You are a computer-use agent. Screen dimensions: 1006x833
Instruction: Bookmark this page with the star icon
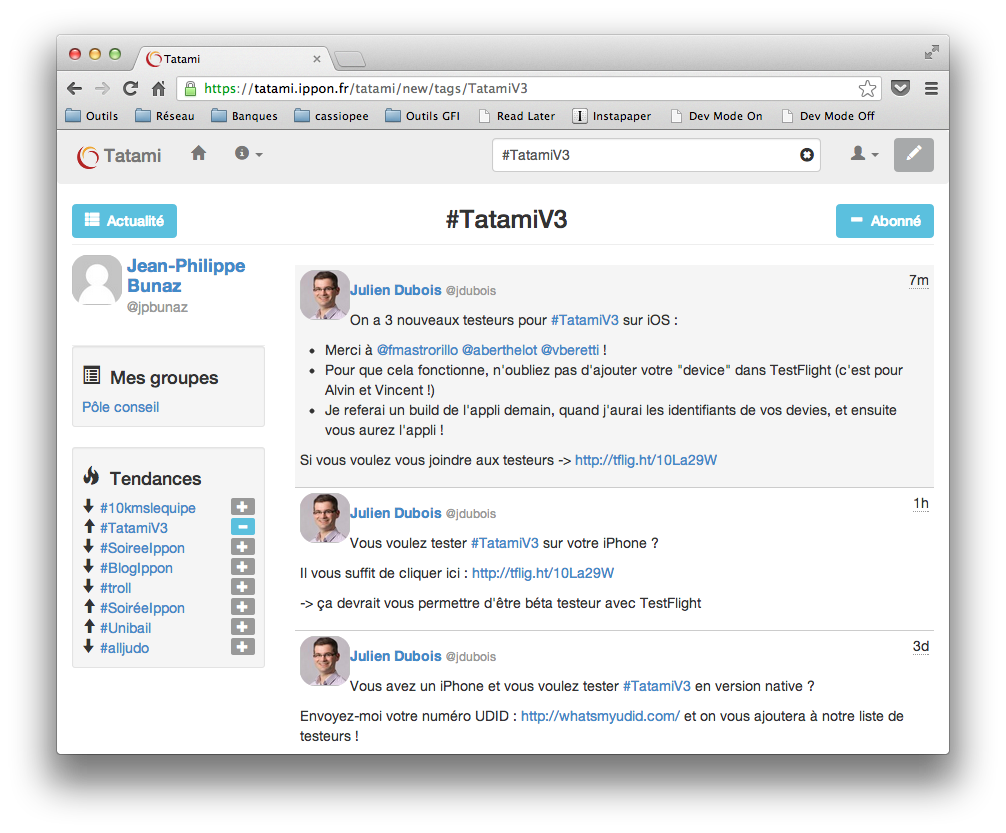pos(867,88)
